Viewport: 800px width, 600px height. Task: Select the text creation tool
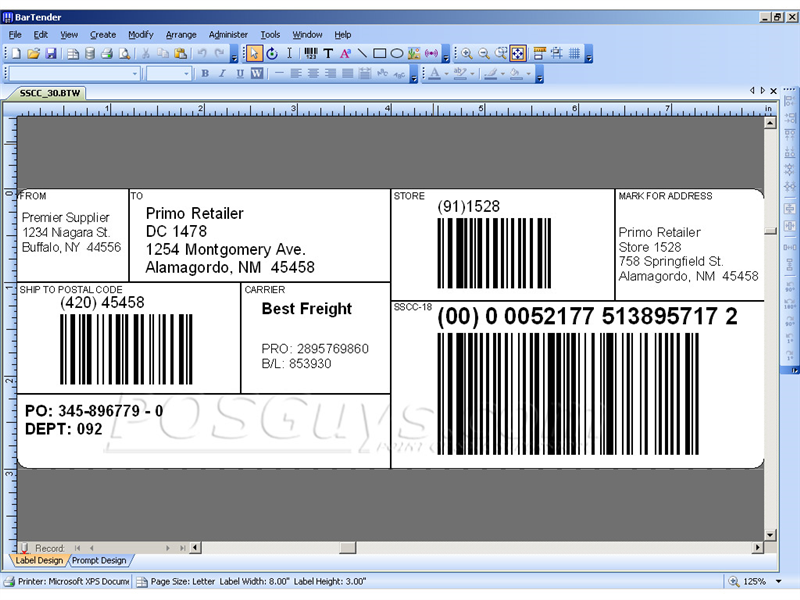tap(328, 54)
